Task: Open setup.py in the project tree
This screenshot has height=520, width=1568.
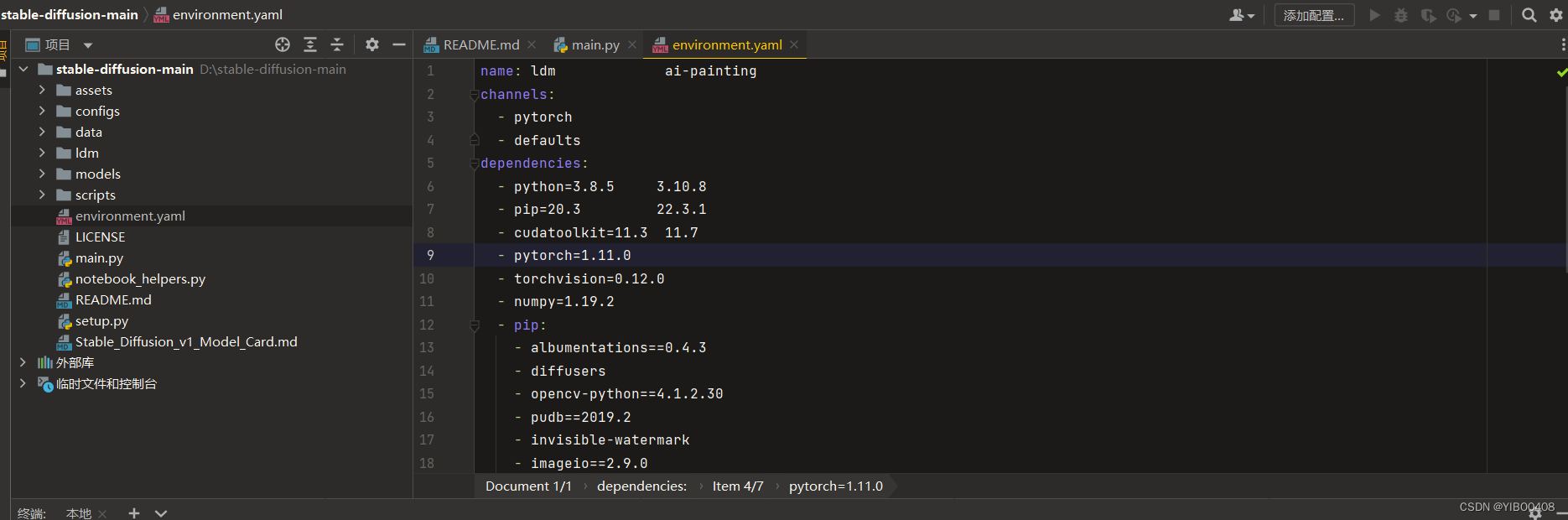Action: tap(101, 320)
